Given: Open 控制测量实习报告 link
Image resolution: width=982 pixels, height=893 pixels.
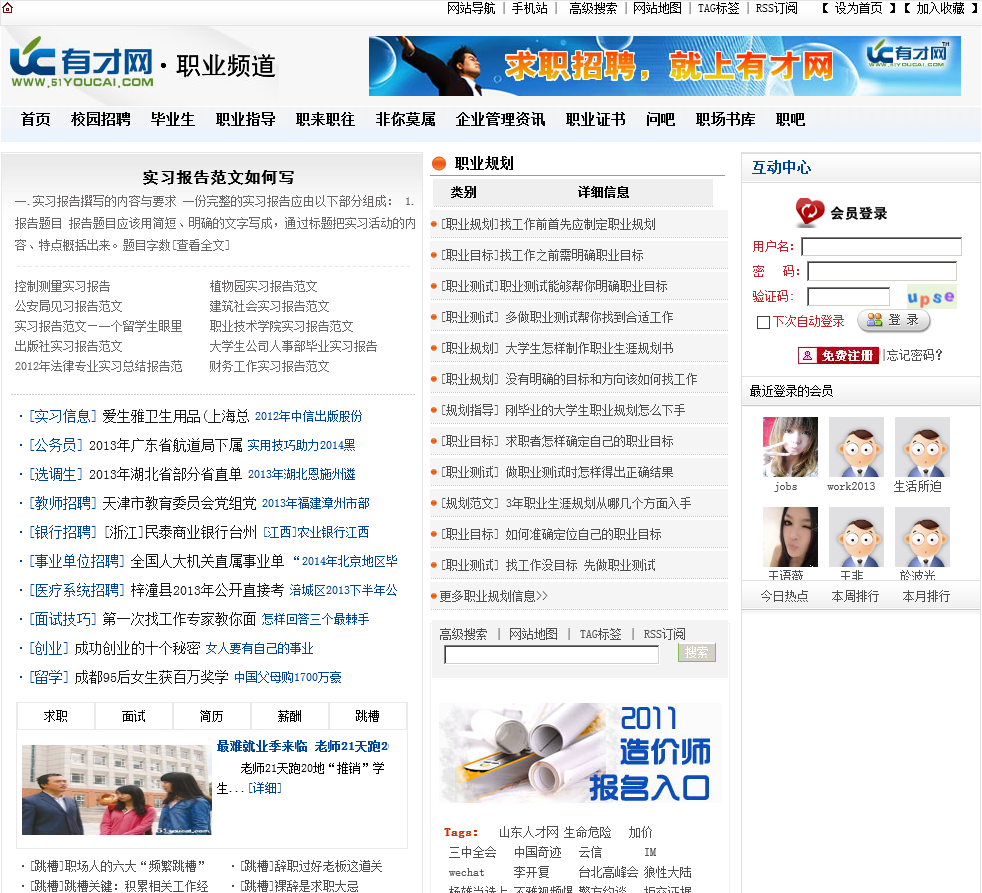Looking at the screenshot, I should point(62,286).
